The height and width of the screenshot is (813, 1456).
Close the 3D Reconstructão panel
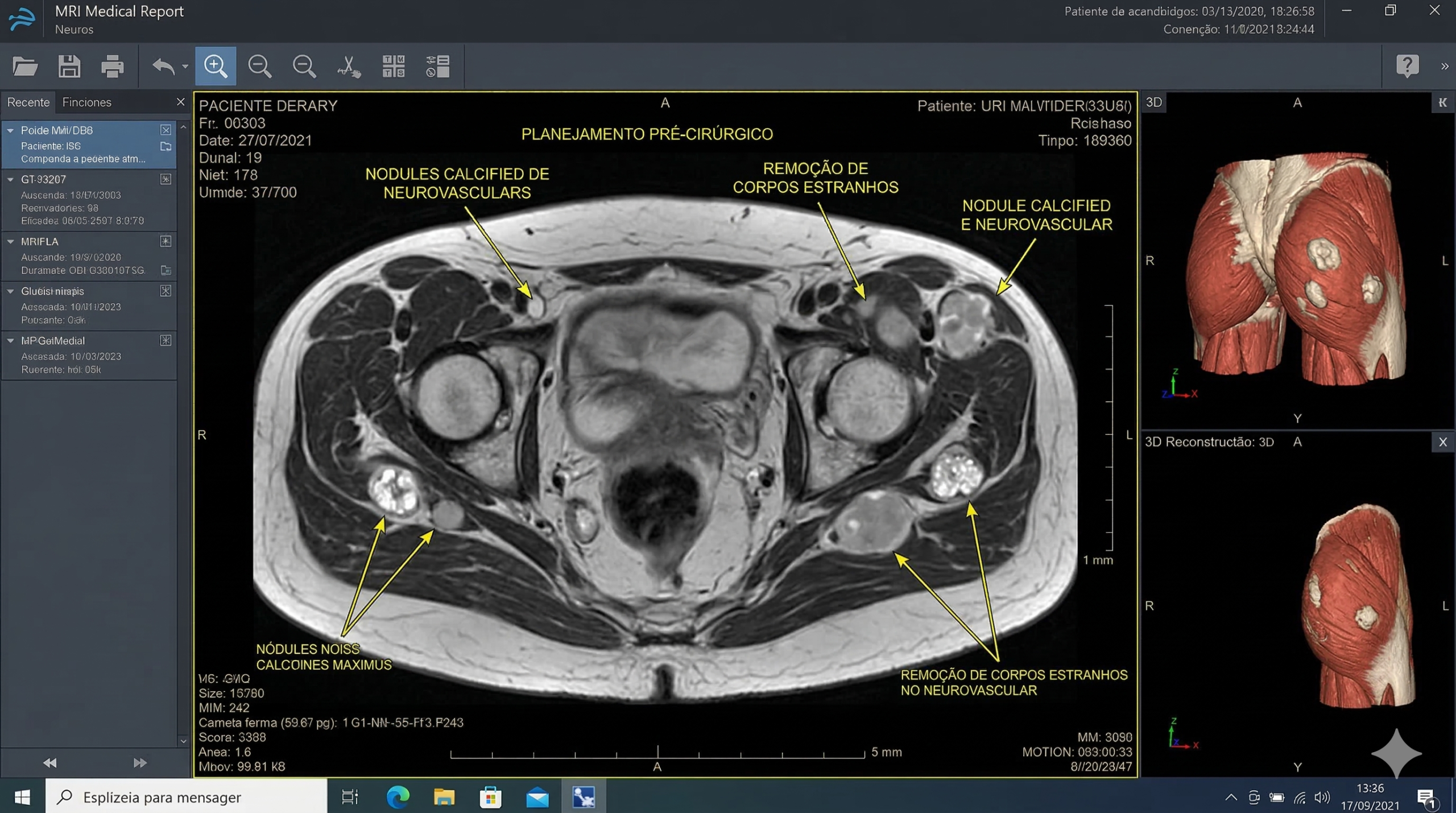(x=1443, y=442)
